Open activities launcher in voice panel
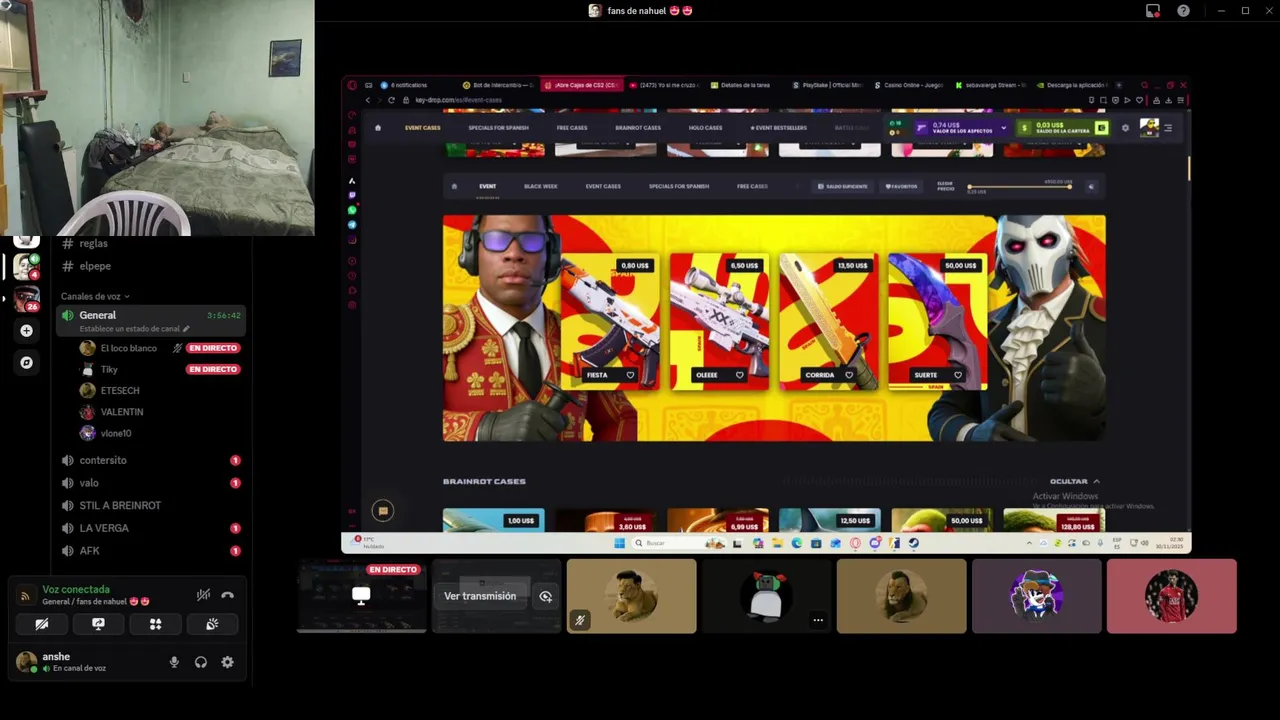This screenshot has width=1280, height=720. tap(155, 624)
